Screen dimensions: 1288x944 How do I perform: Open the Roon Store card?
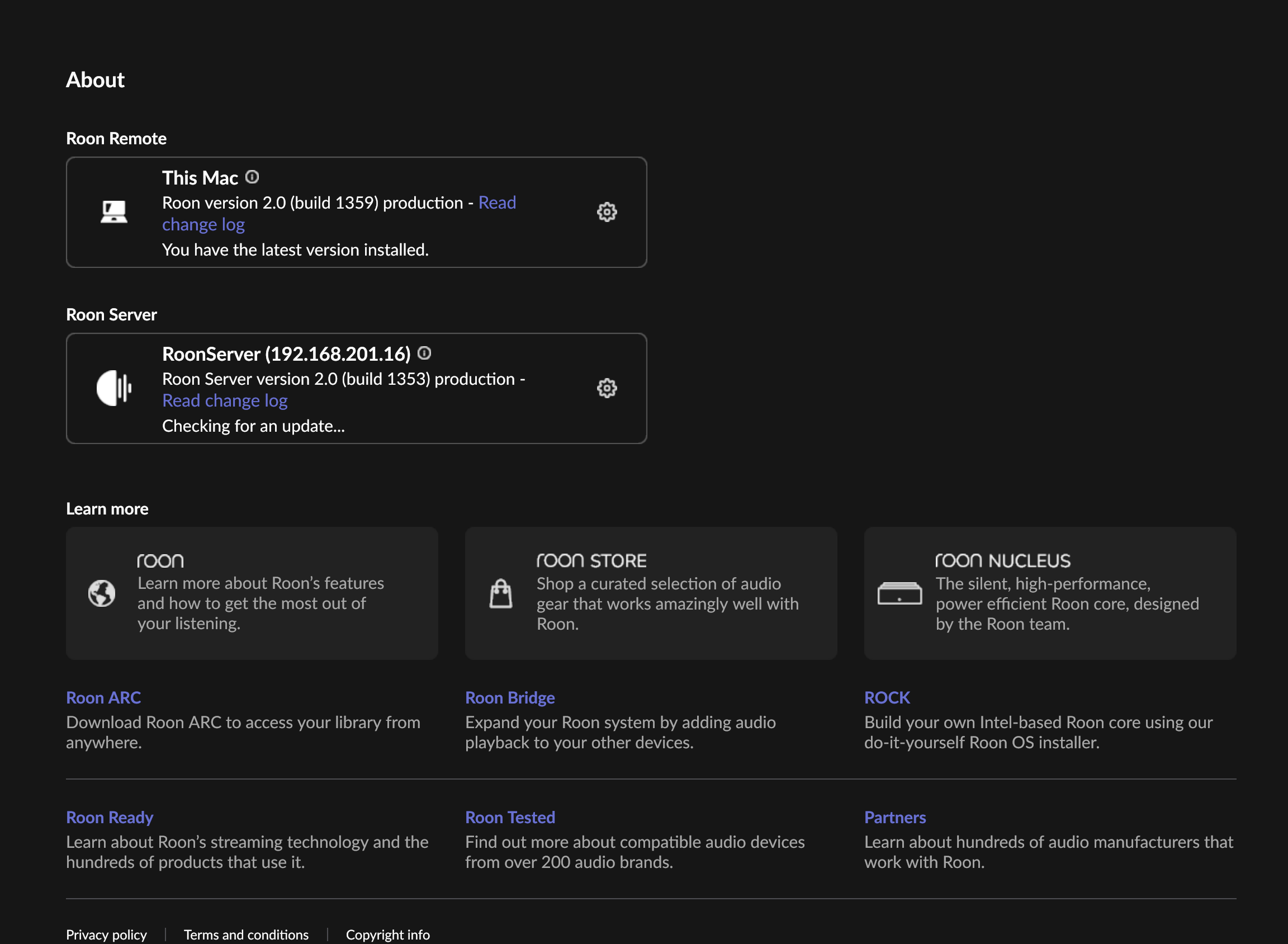point(651,593)
